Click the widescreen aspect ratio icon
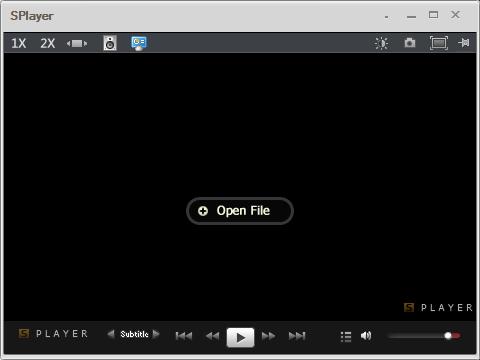480x360 pixels. point(77,43)
